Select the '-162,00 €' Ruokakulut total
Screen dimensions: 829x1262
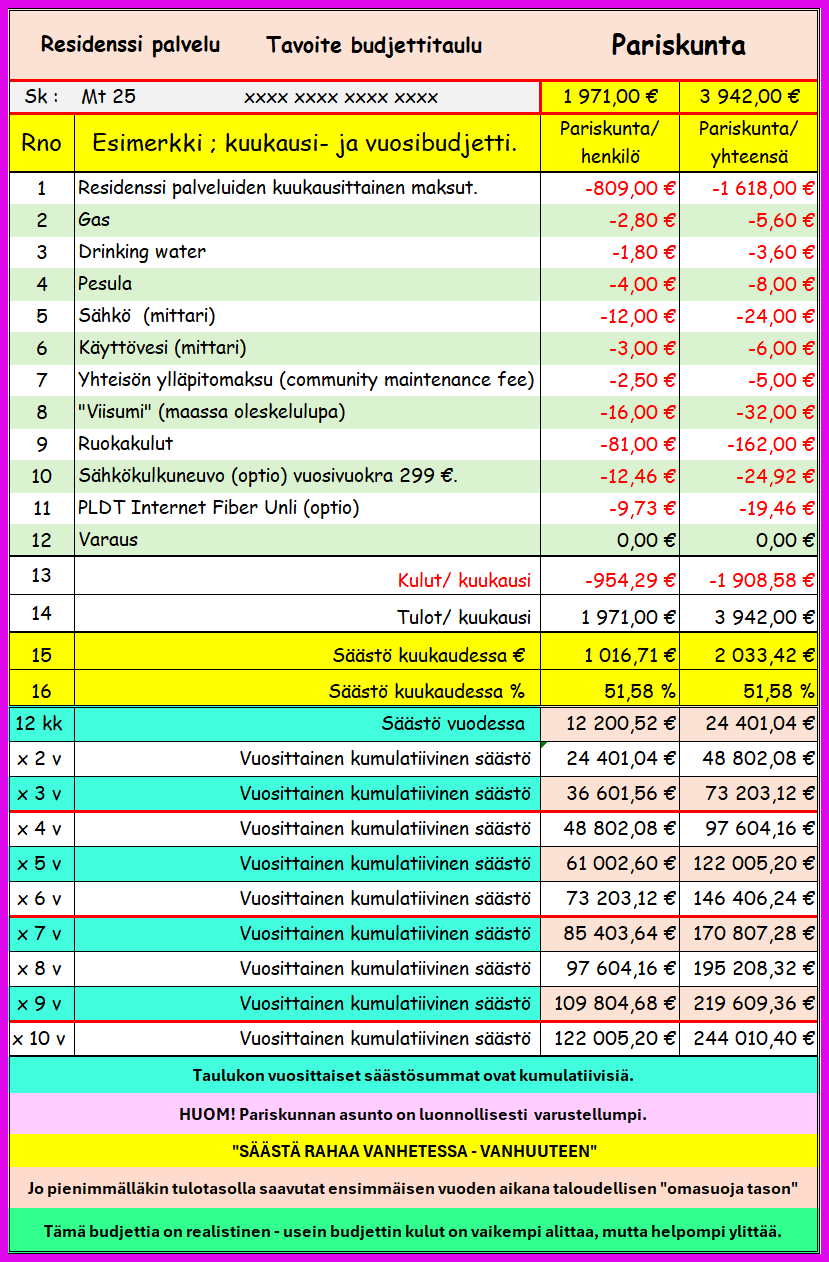749,444
